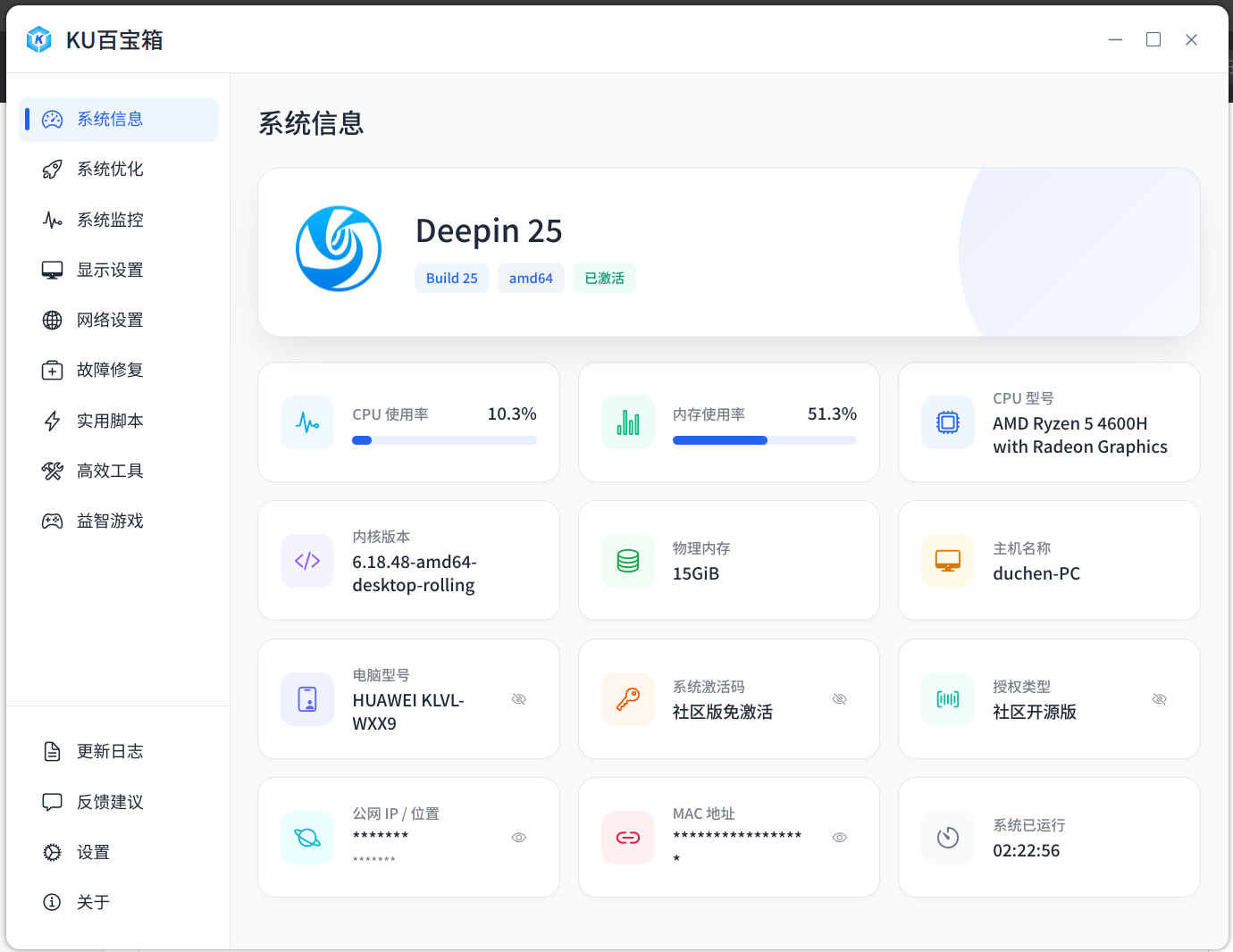The width and height of the screenshot is (1233, 952).
Task: Reveal the 公网 IP address with the eye icon
Action: click(519, 838)
